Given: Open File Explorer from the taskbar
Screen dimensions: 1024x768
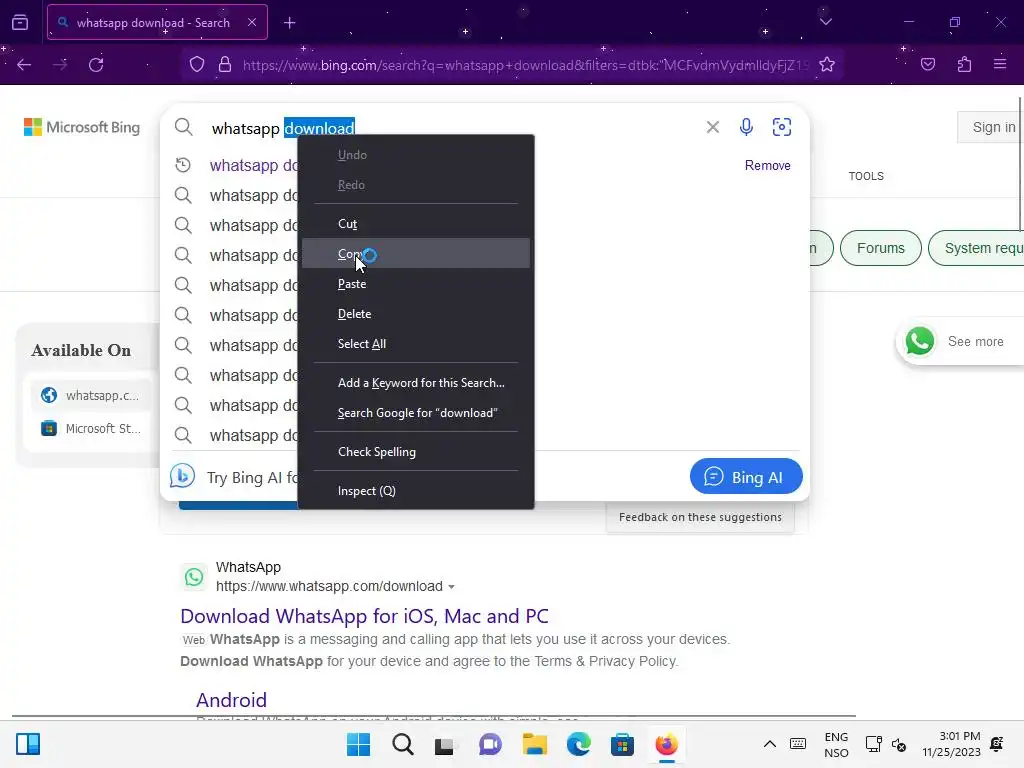Looking at the screenshot, I should pyautogui.click(x=534, y=744).
